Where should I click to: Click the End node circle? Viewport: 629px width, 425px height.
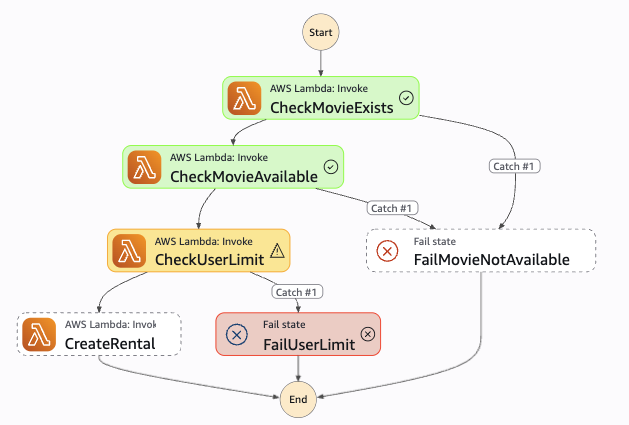(x=298, y=399)
